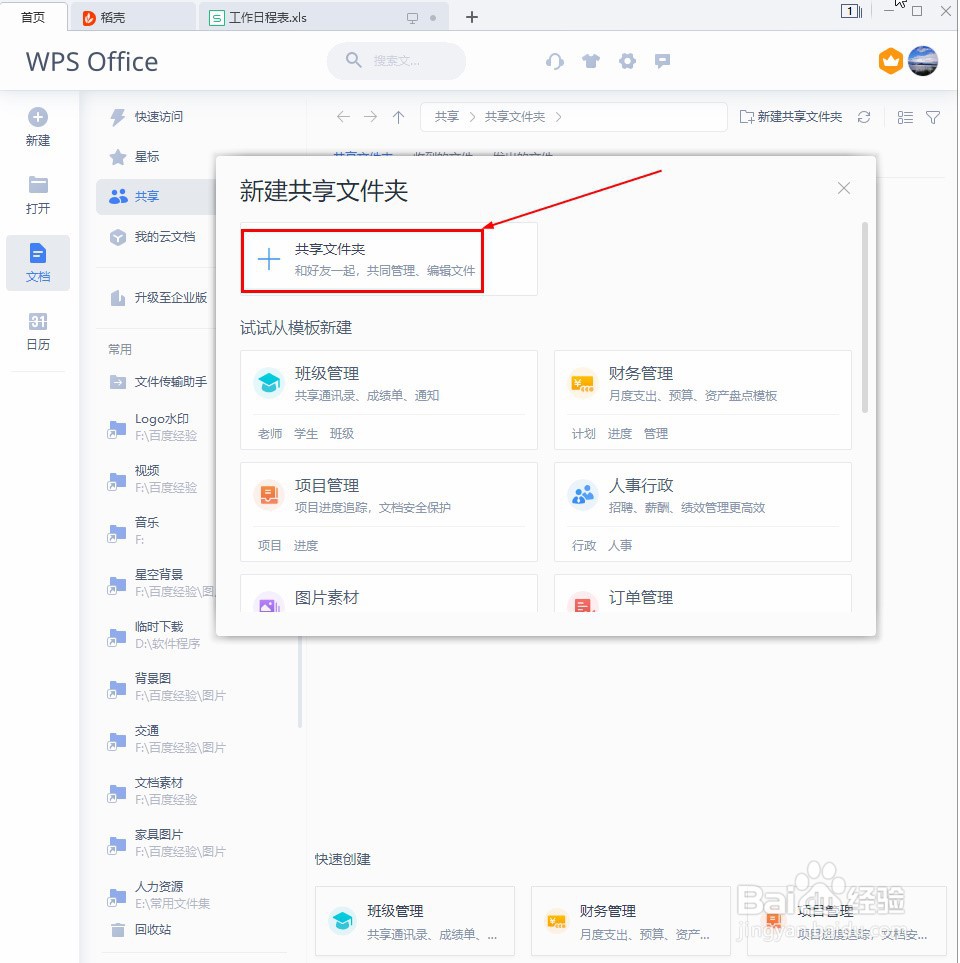Switch to 首页 tab
The height and width of the screenshot is (963, 960).
point(33,17)
